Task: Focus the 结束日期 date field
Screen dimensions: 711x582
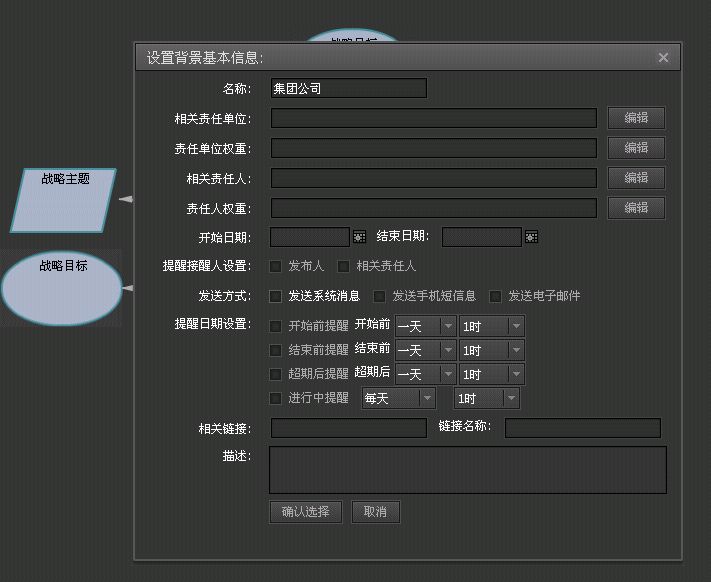Action: [482, 237]
